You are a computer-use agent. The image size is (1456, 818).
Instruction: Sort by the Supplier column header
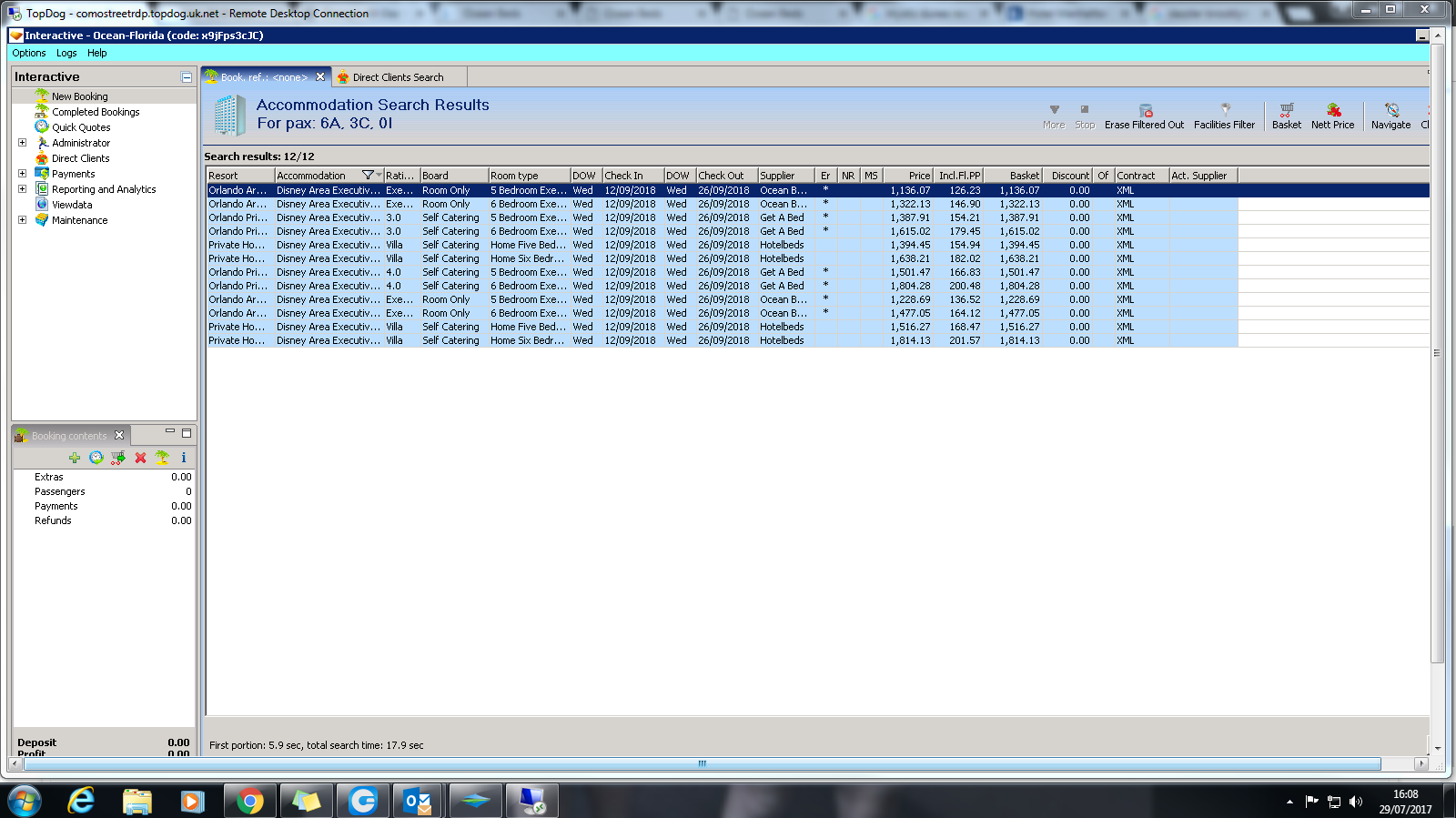tap(786, 176)
